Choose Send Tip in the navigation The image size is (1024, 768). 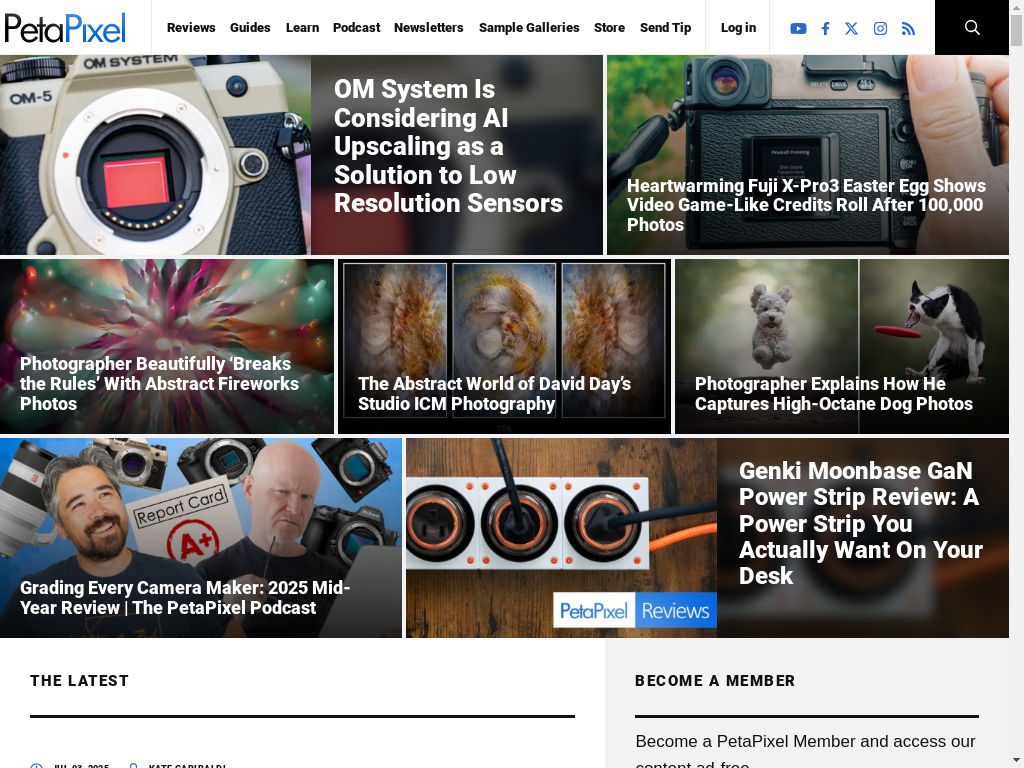[665, 27]
